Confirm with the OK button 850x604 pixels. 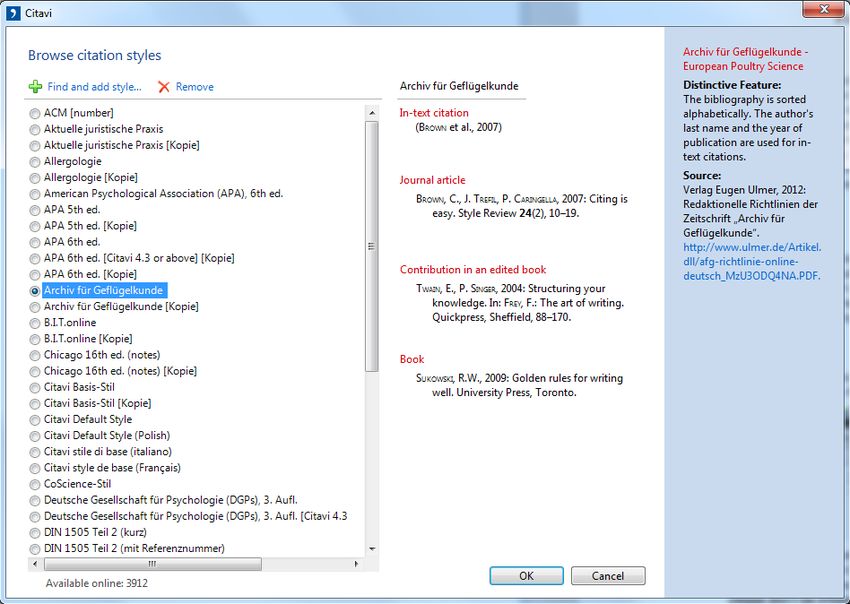click(x=526, y=576)
